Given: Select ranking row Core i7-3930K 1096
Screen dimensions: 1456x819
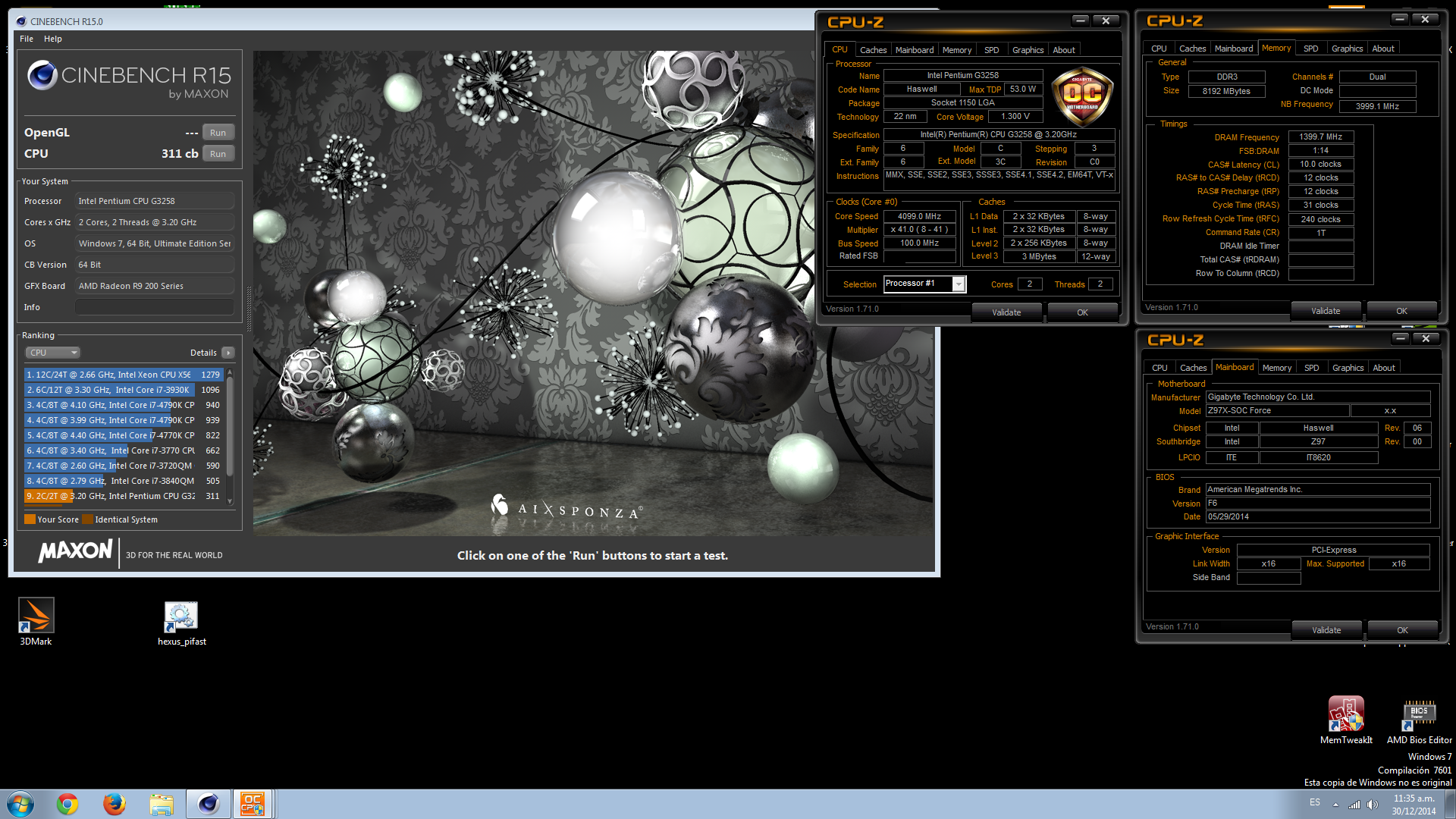Looking at the screenshot, I should 124,390.
